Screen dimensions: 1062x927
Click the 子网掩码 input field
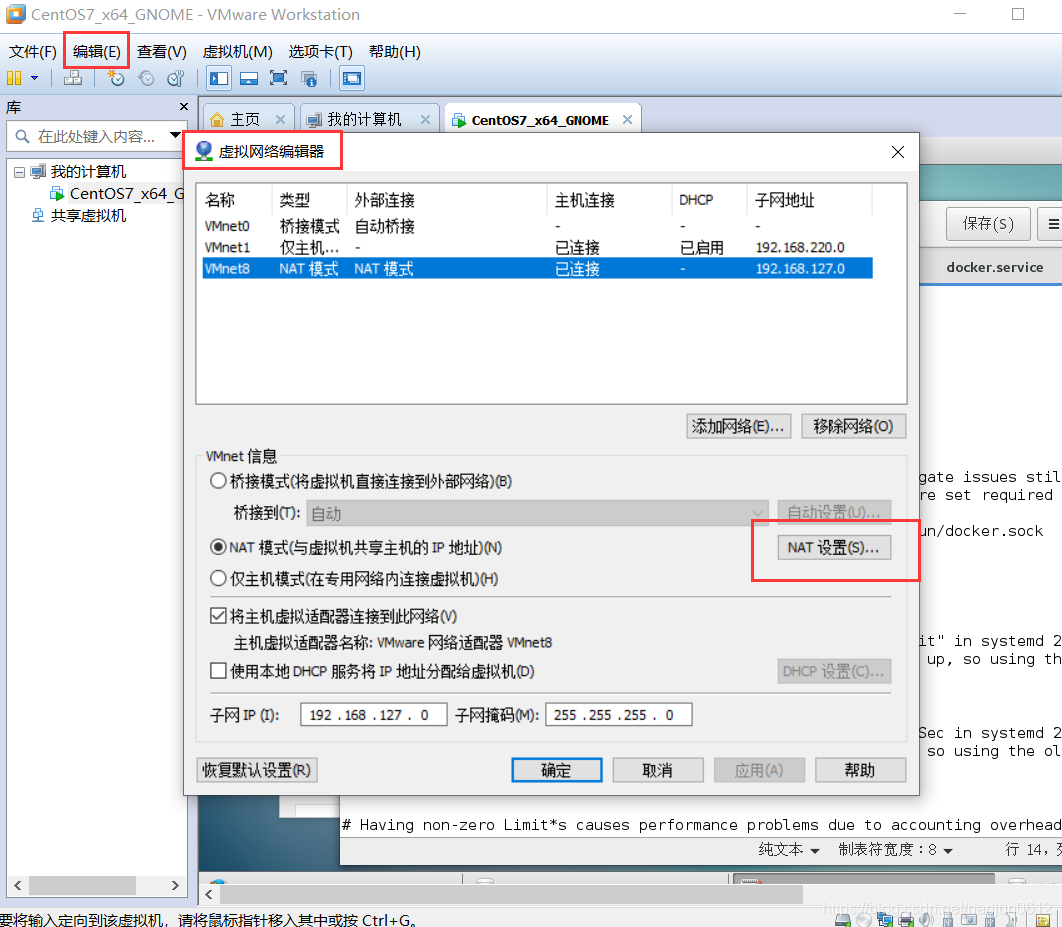618,715
